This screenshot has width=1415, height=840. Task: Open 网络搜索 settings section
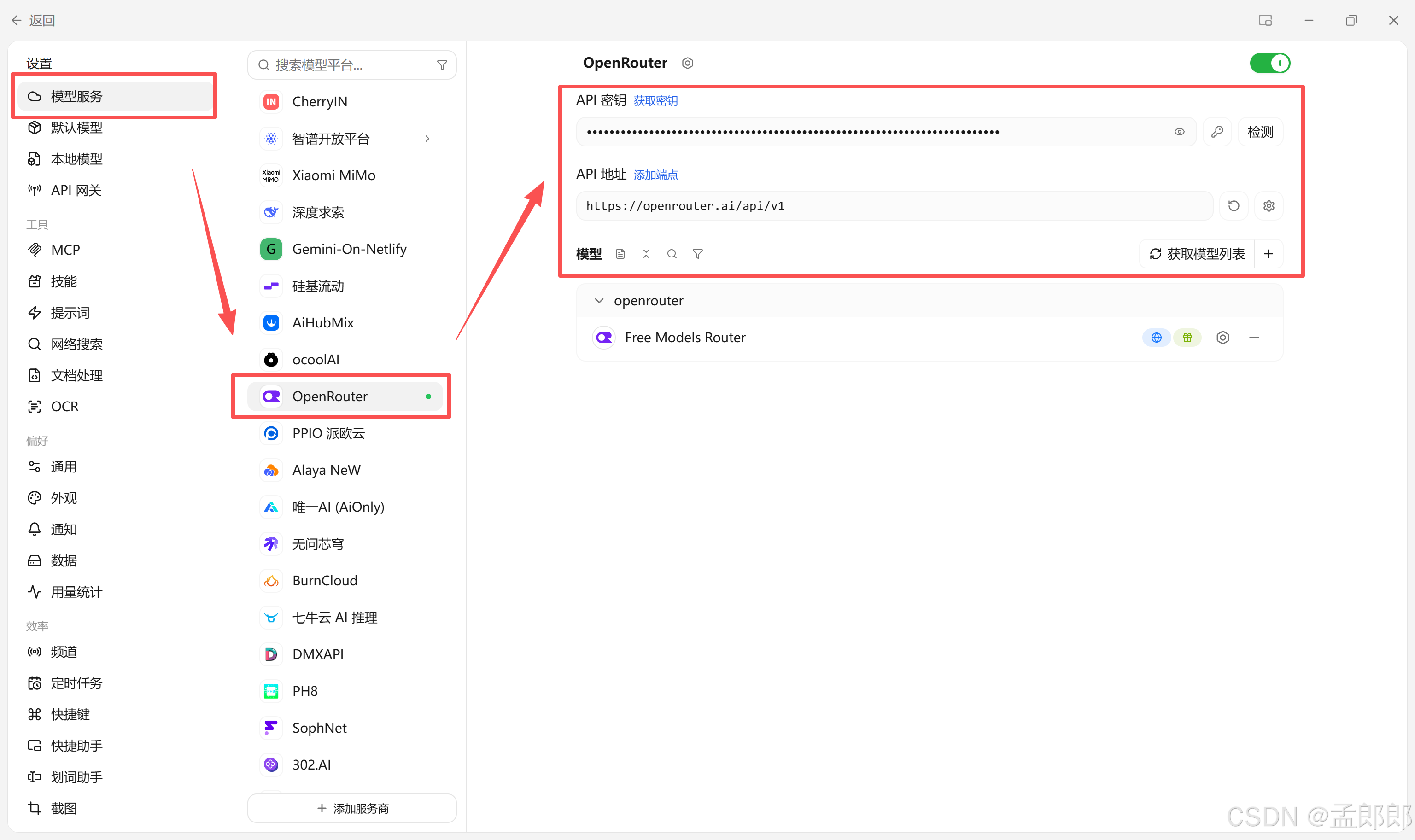[115, 344]
